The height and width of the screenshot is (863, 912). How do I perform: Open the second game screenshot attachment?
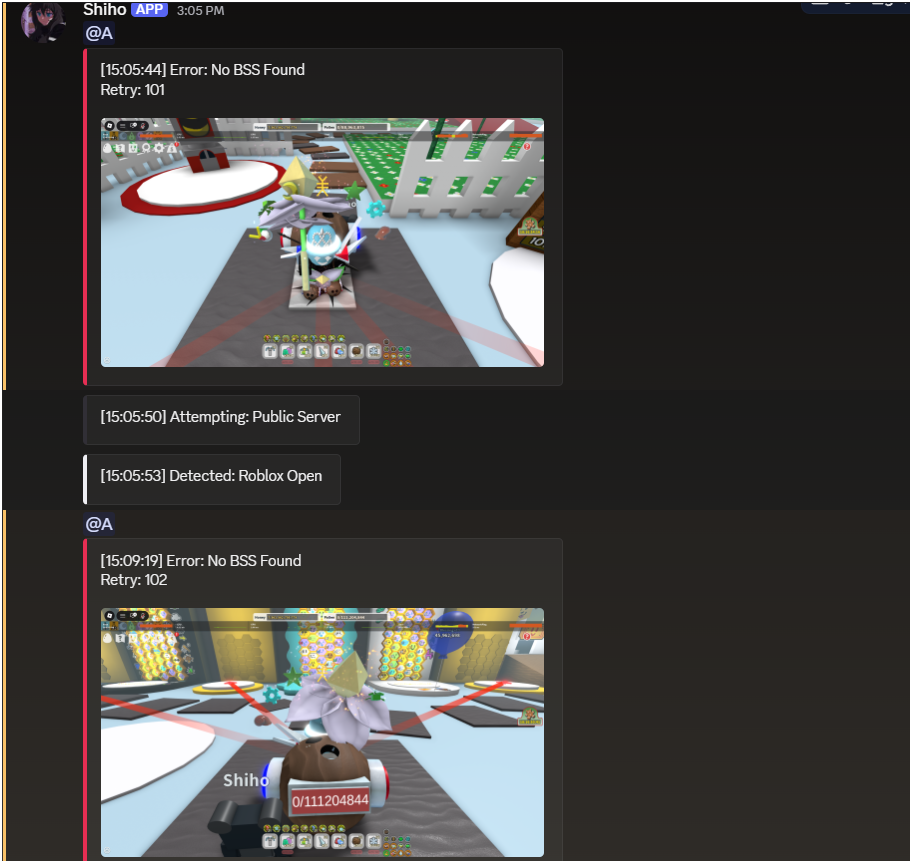[x=322, y=733]
